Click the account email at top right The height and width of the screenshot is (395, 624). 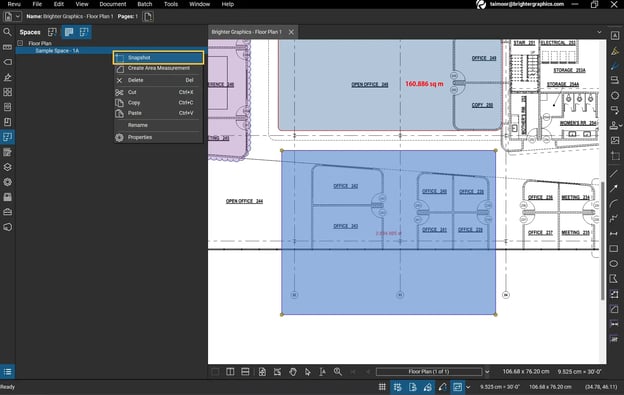[526, 4]
